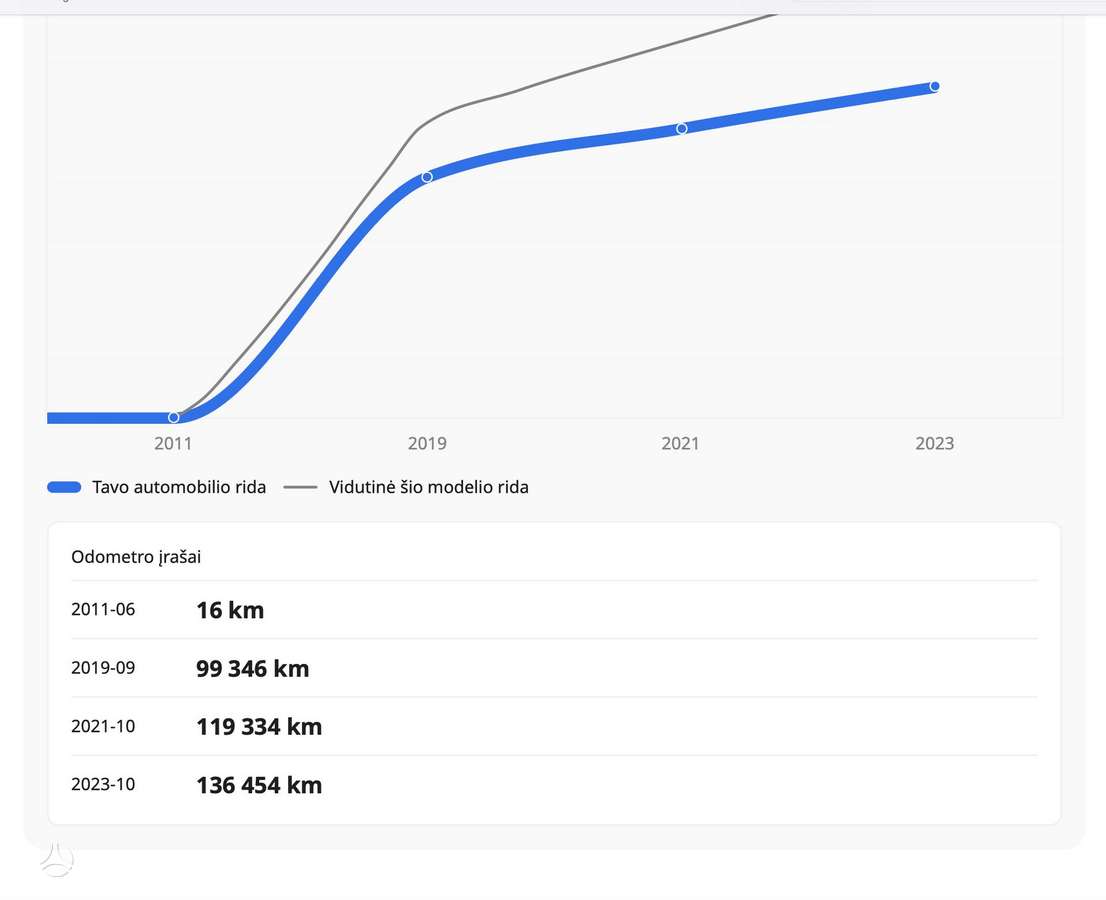Click the 2019 data point on blue line

427,177
